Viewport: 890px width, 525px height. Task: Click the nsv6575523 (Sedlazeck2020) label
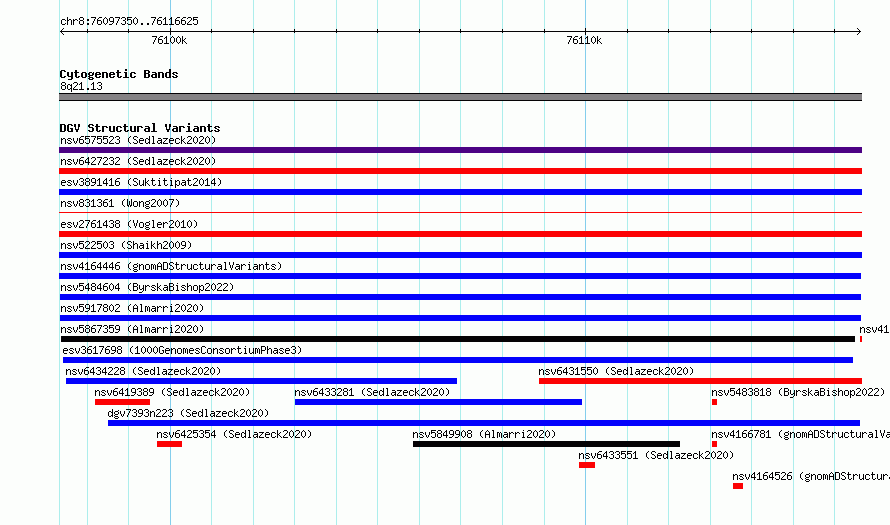[x=138, y=140]
